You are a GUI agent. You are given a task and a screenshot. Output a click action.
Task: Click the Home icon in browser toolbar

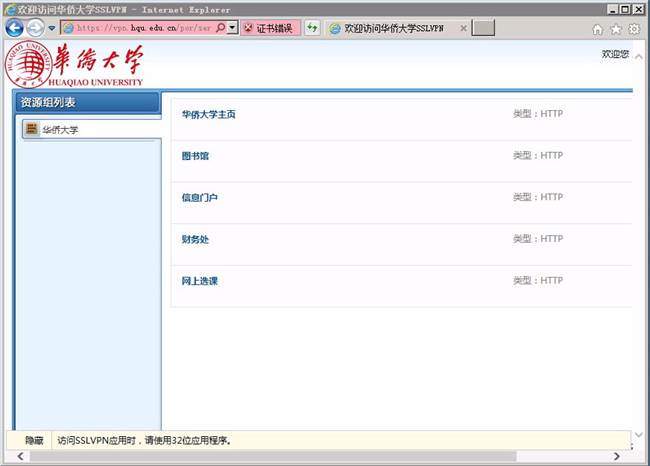click(598, 29)
